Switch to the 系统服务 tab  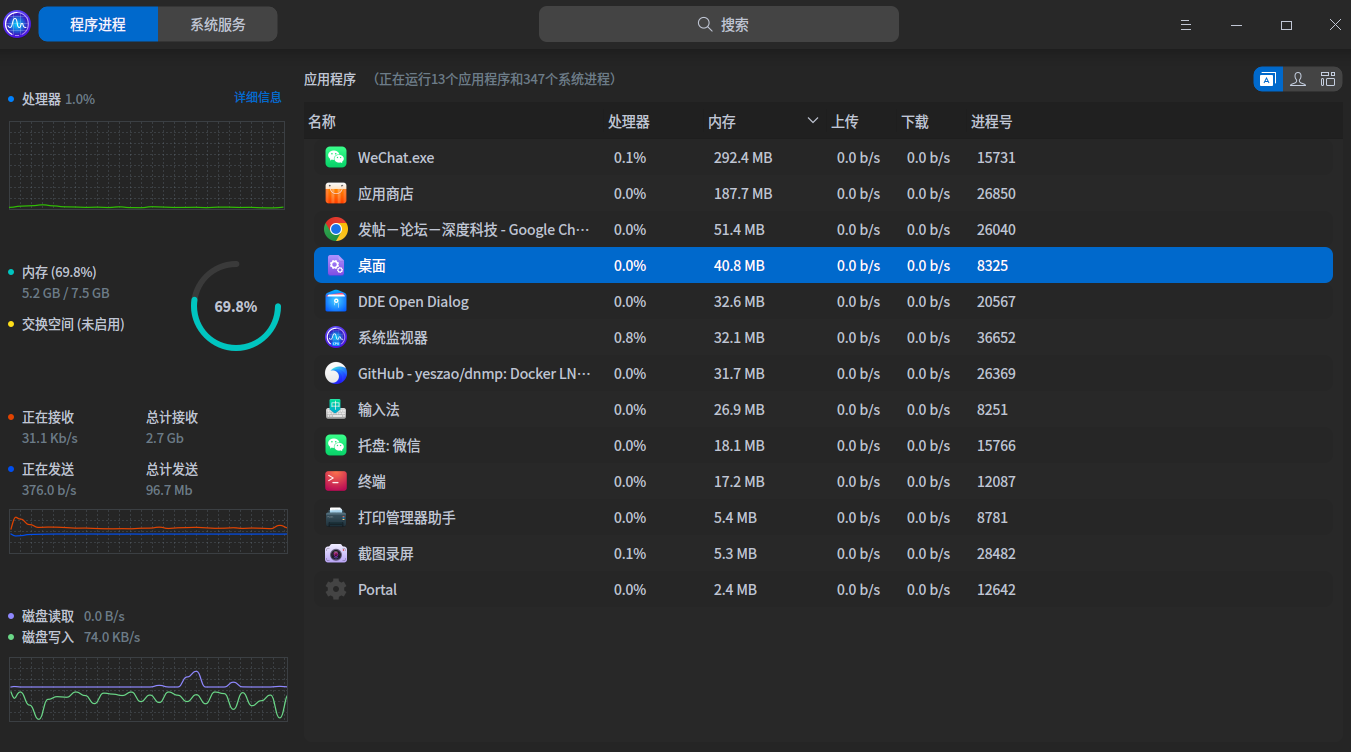pyautogui.click(x=218, y=24)
